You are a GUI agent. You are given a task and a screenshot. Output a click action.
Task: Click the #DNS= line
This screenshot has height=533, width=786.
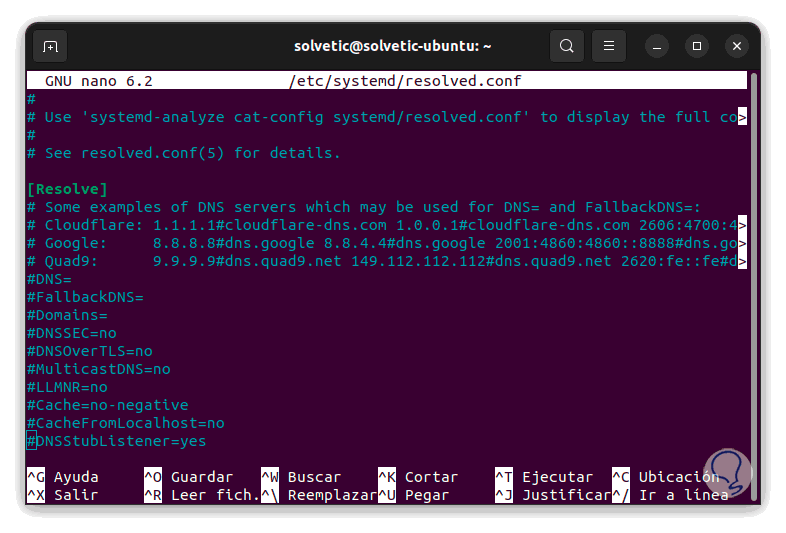[49, 279]
